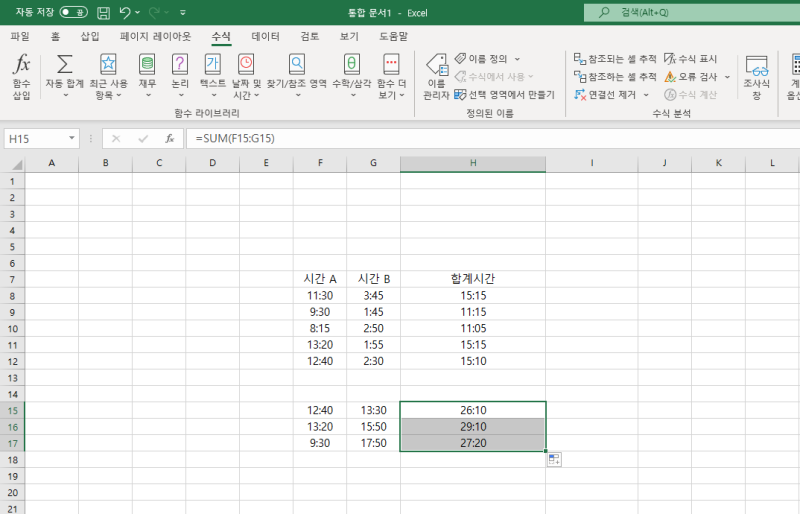
Task: Toggle 수식 표시 (Show Formulas)
Action: (x=691, y=59)
